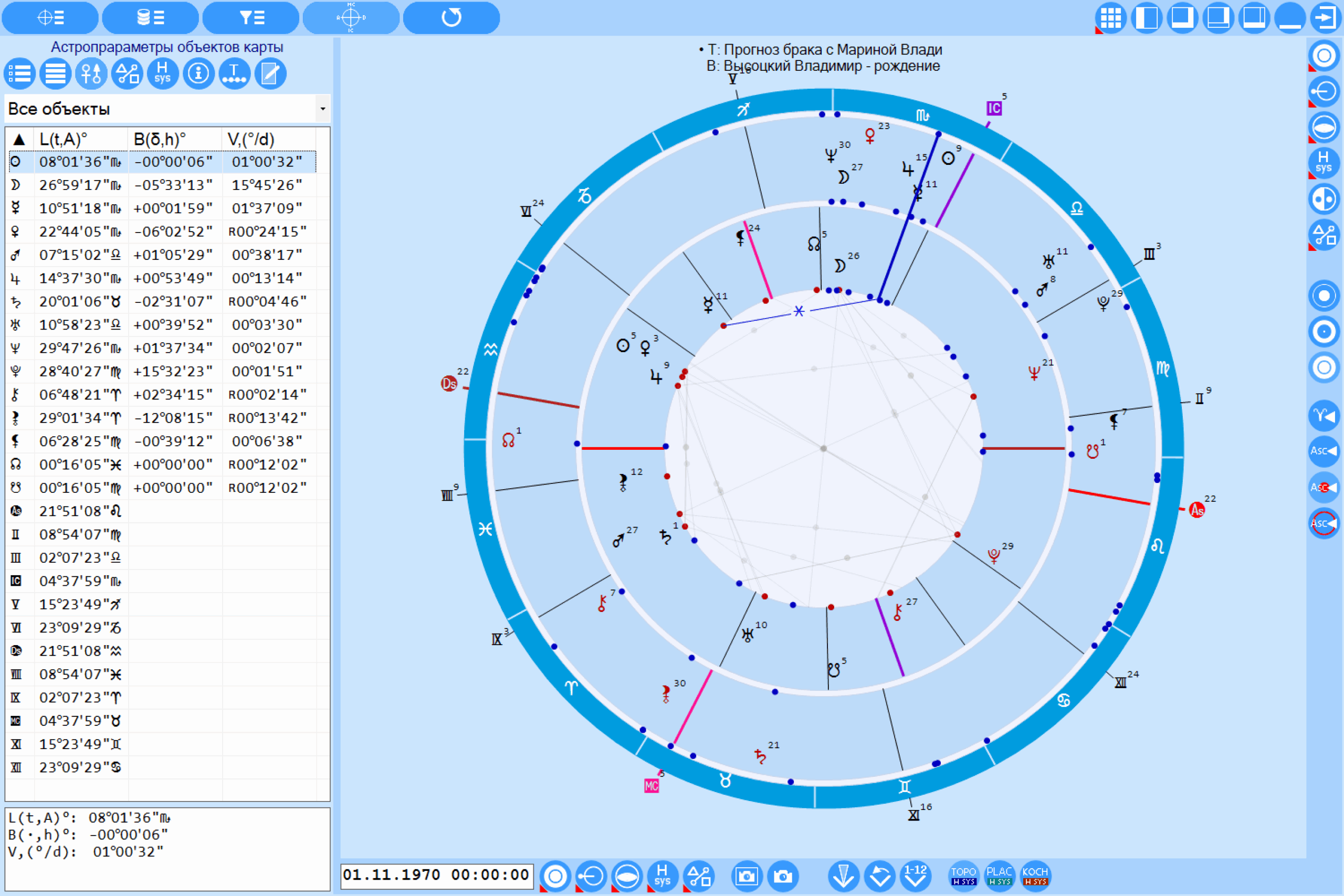Open the database list button in top toolbar
The height and width of the screenshot is (896, 1344).
click(150, 17)
